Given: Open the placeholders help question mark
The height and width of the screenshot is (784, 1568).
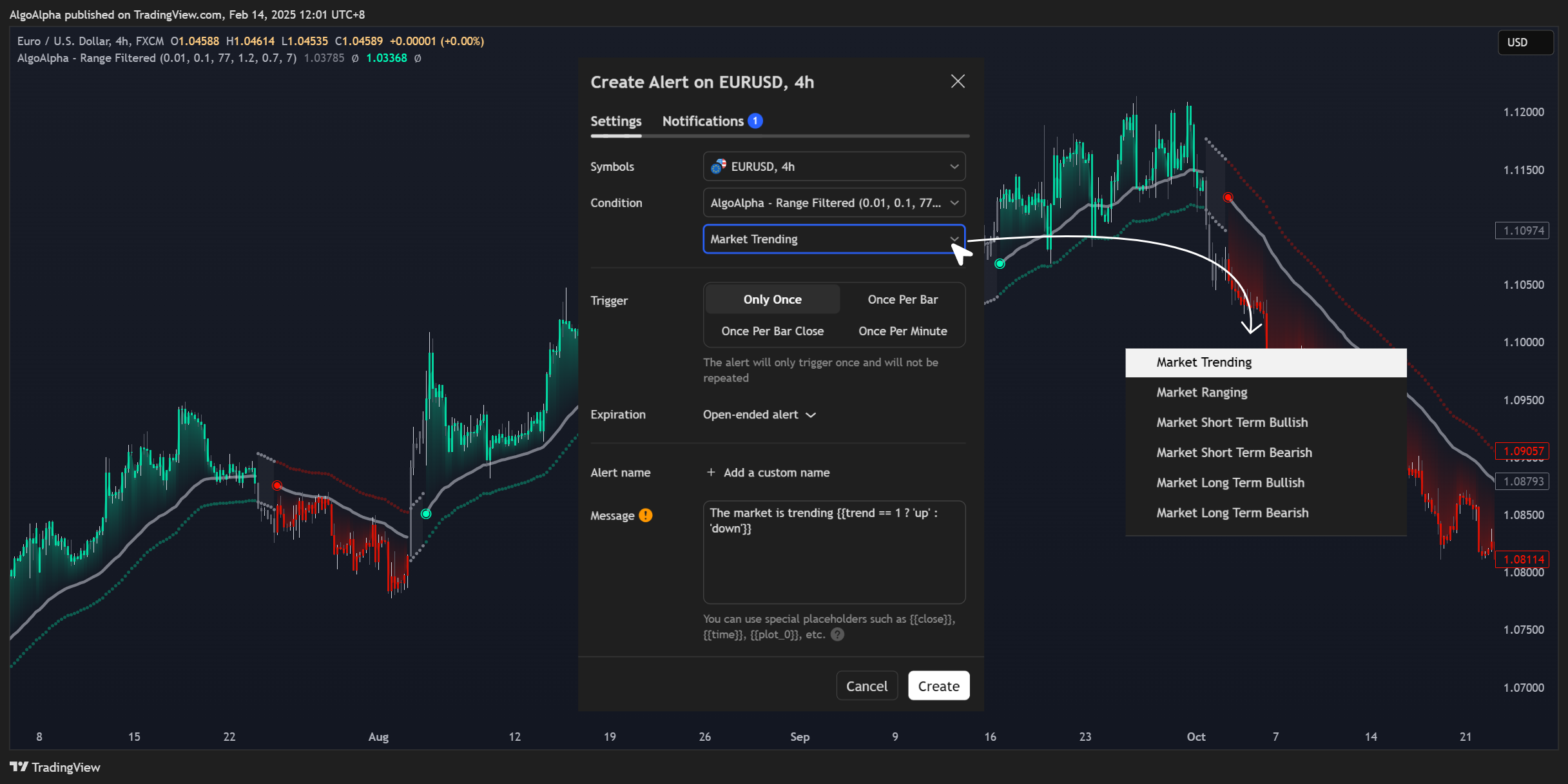Looking at the screenshot, I should tap(837, 634).
